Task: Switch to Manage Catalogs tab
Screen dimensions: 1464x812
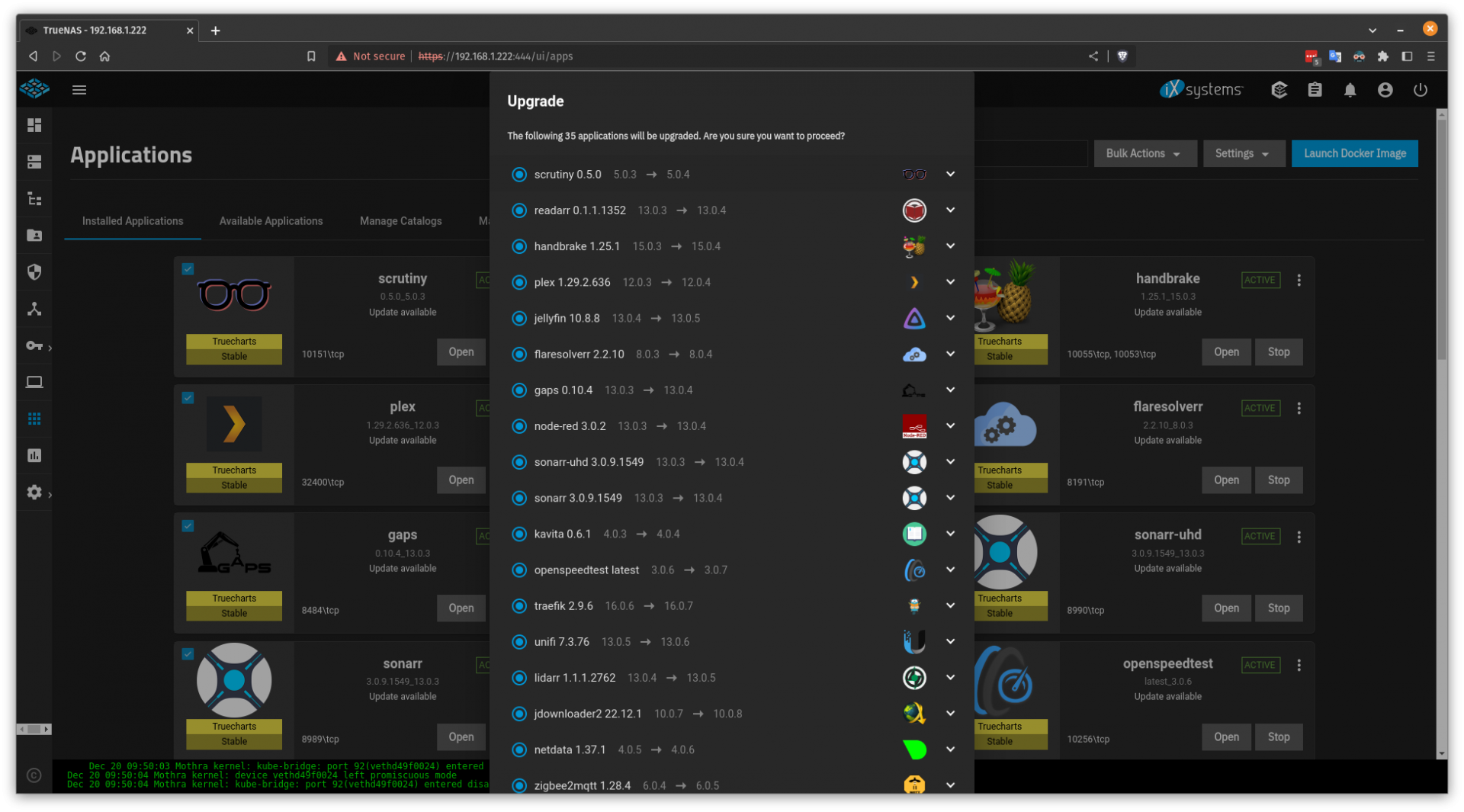Action: coord(401,221)
